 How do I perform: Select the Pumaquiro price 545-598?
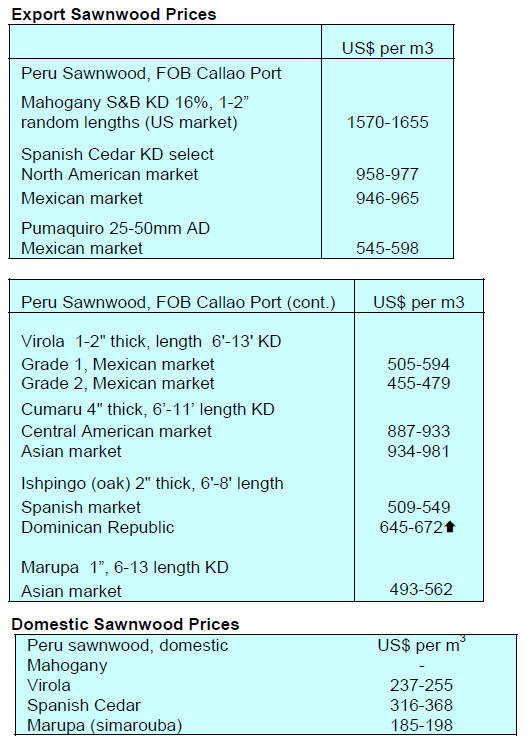click(x=388, y=248)
